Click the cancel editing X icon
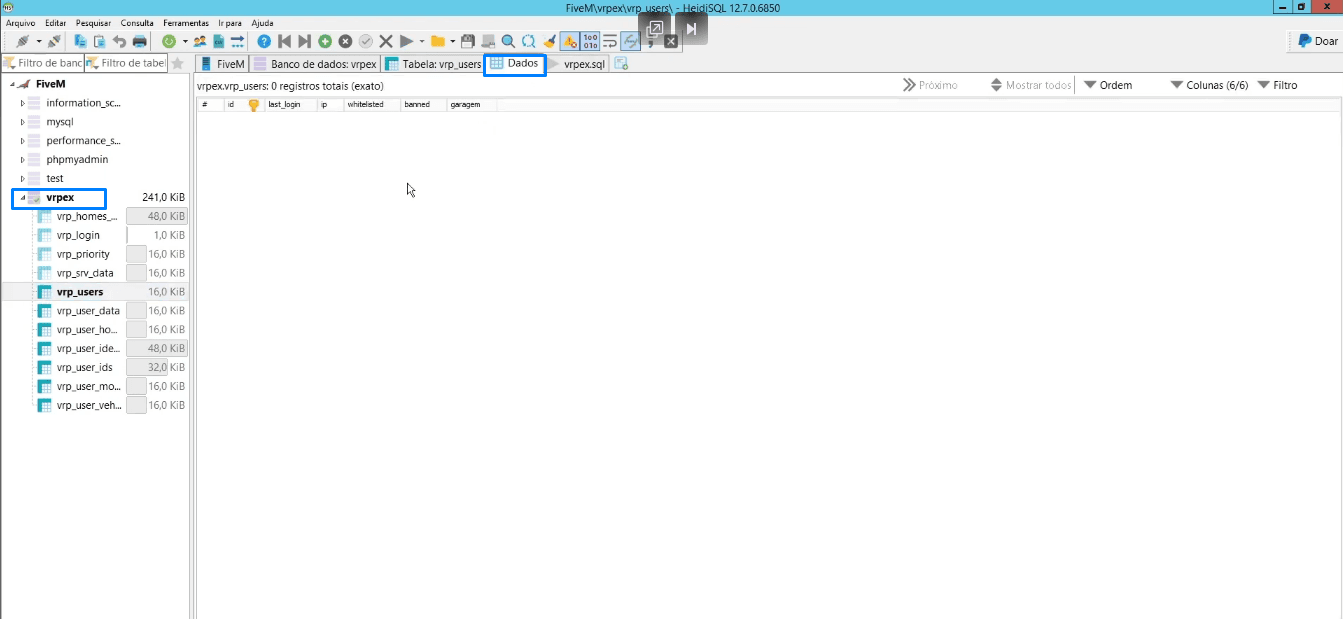Viewport: 1343px width, 619px height. [385, 41]
